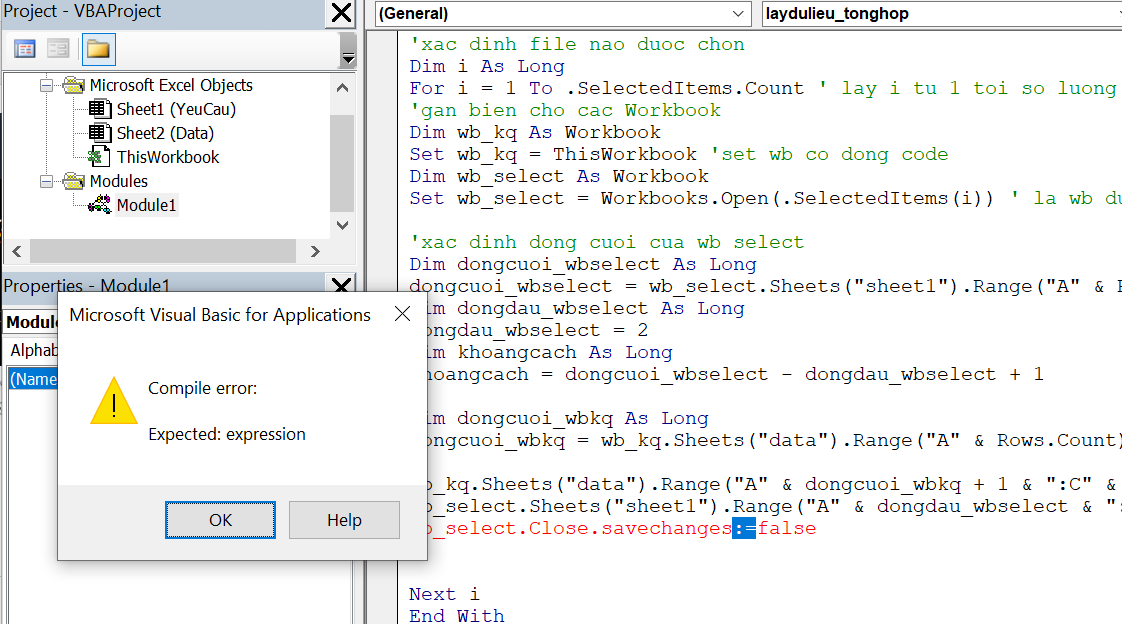Click the Project tree scroll up arrow
The height and width of the screenshot is (624, 1122).
click(x=342, y=88)
